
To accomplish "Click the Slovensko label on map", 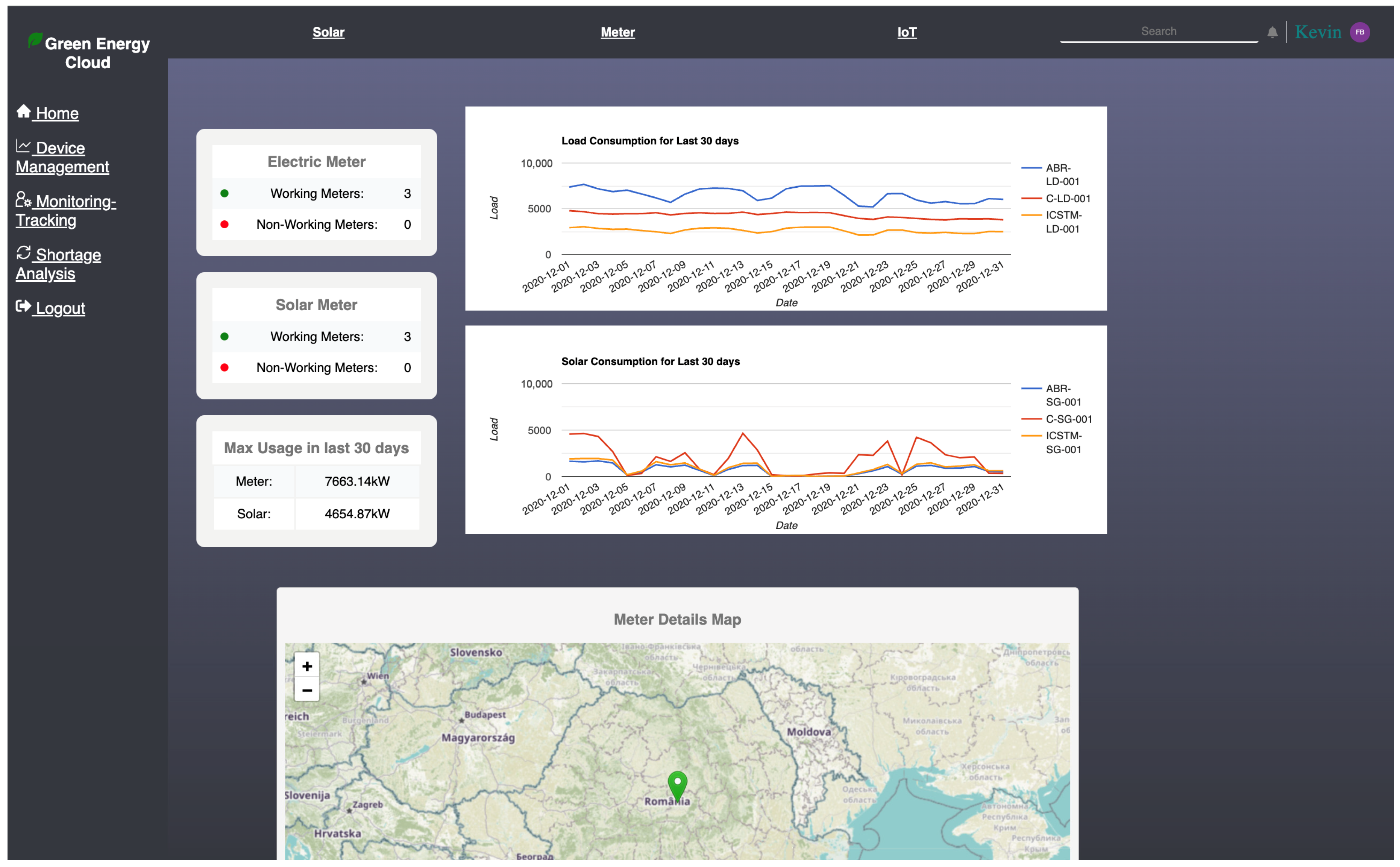I will tap(476, 653).
